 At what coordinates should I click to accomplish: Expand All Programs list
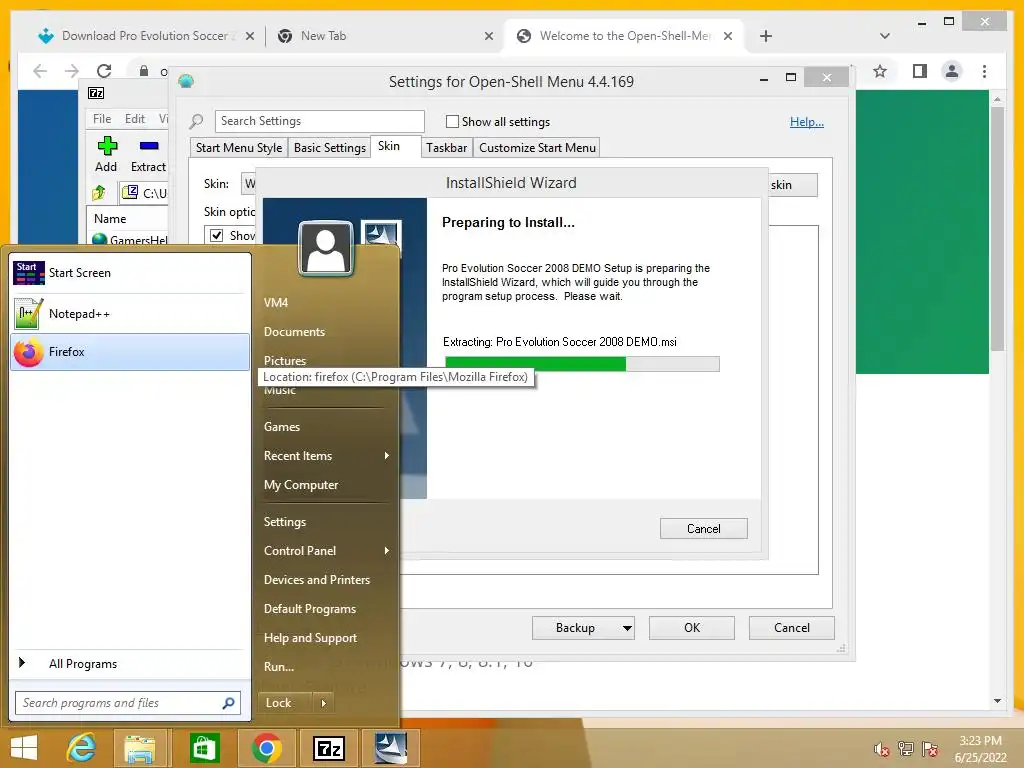pos(130,664)
